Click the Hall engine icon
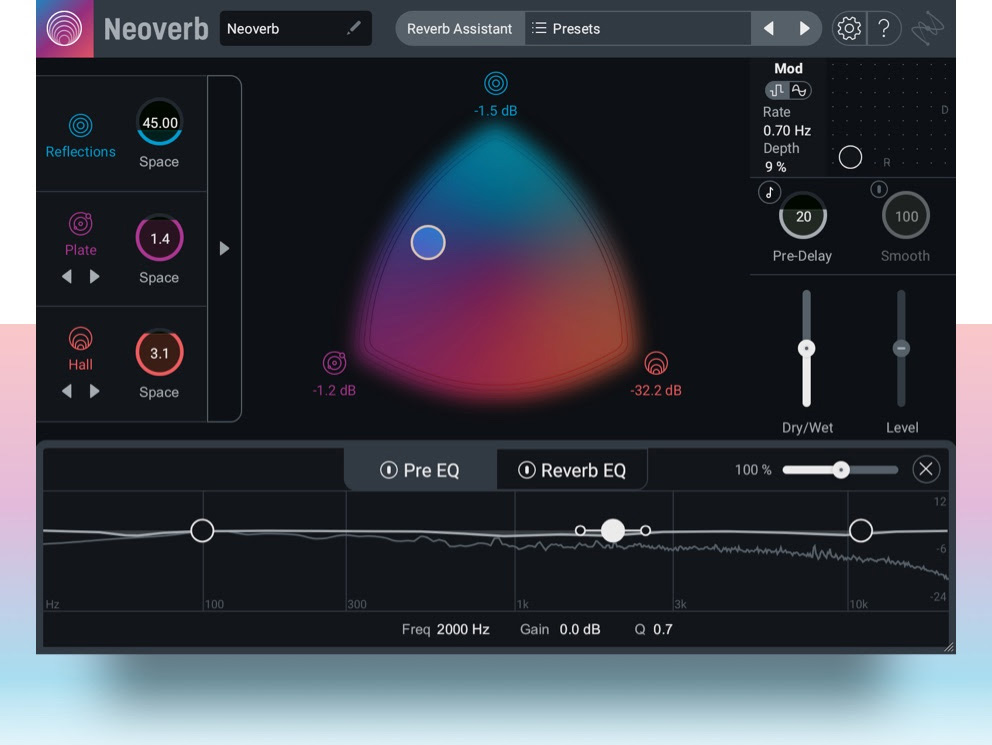This screenshot has width=992, height=745. (x=80, y=338)
